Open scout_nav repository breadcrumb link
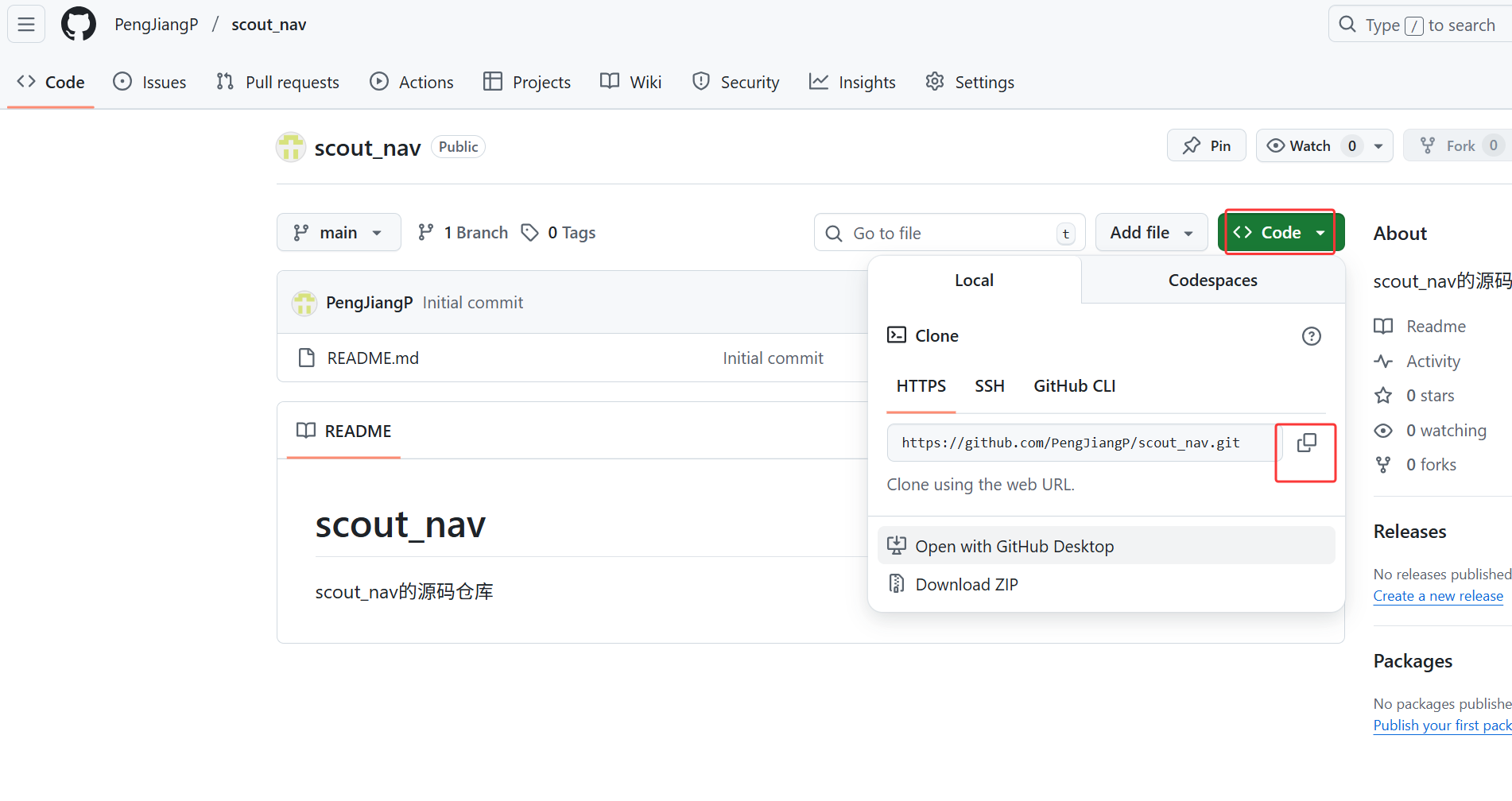1512x801 pixels. click(x=269, y=25)
